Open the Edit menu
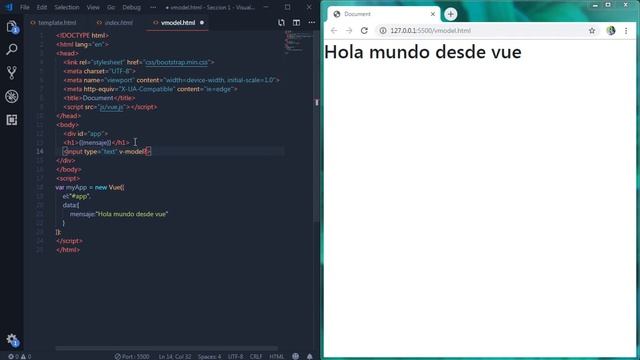The image size is (640, 360). (x=42, y=7)
